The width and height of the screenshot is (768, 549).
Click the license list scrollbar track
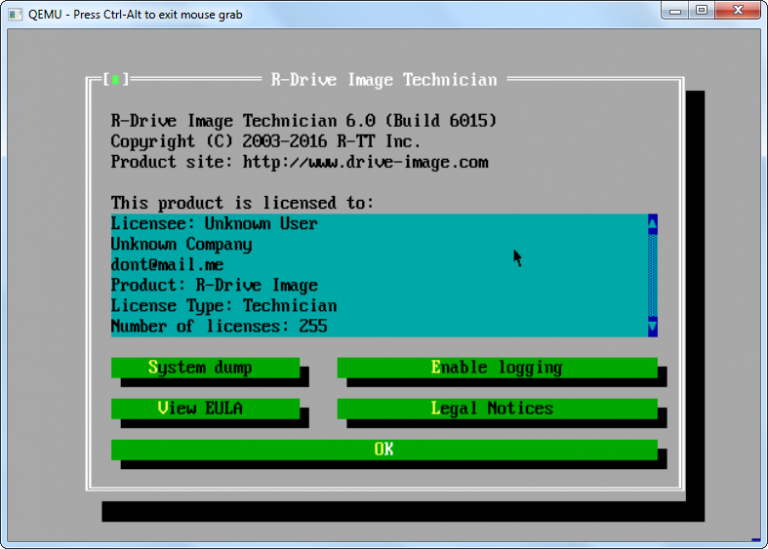pos(652,275)
